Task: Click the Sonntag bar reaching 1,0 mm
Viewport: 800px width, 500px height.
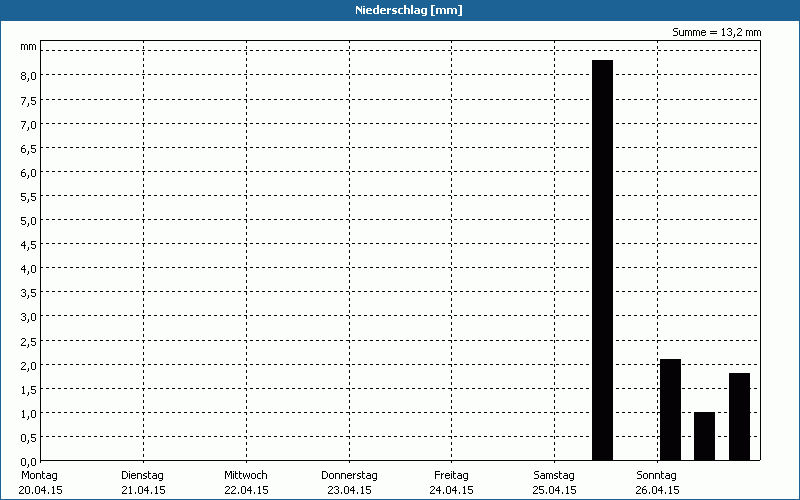Action: point(705,436)
